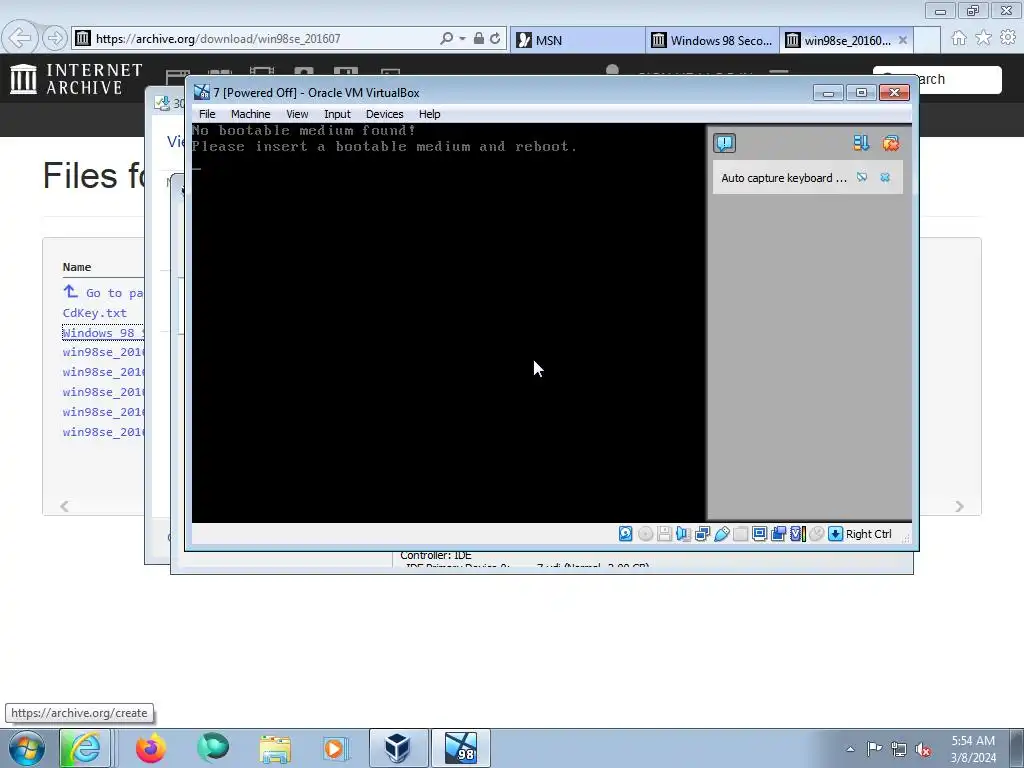The height and width of the screenshot is (768, 1024).
Task: Click the volume muted tray icon
Action: click(923, 749)
